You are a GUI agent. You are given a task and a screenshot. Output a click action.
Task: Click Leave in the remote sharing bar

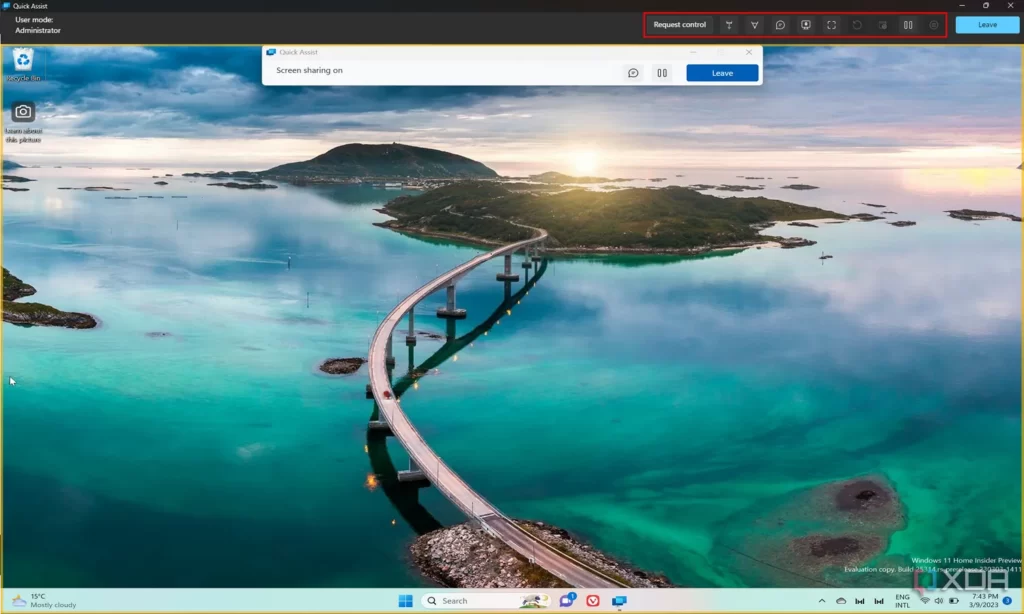pyautogui.click(x=722, y=73)
